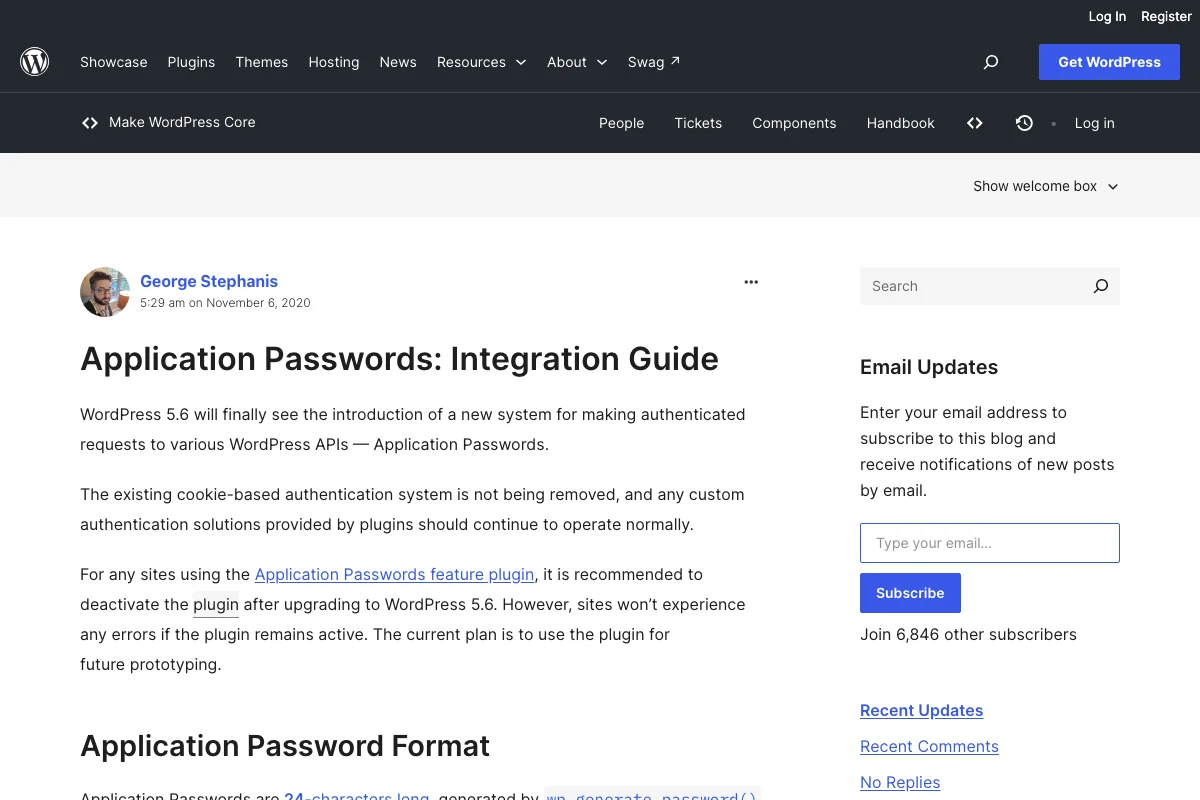The image size is (1200, 800).
Task: Open Recent Comments link
Action: point(929,746)
